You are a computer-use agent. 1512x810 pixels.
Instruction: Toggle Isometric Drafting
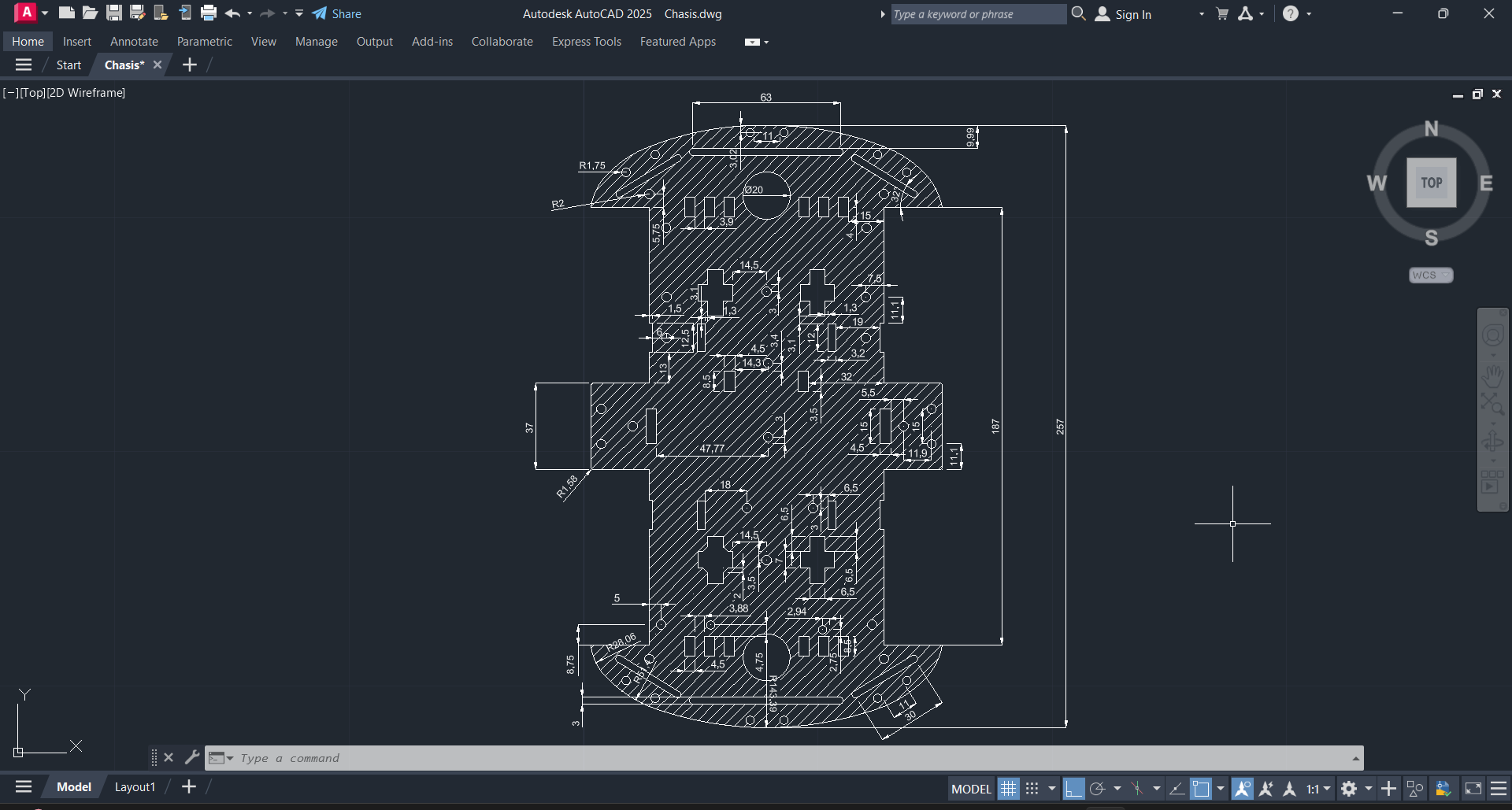coord(1137,788)
